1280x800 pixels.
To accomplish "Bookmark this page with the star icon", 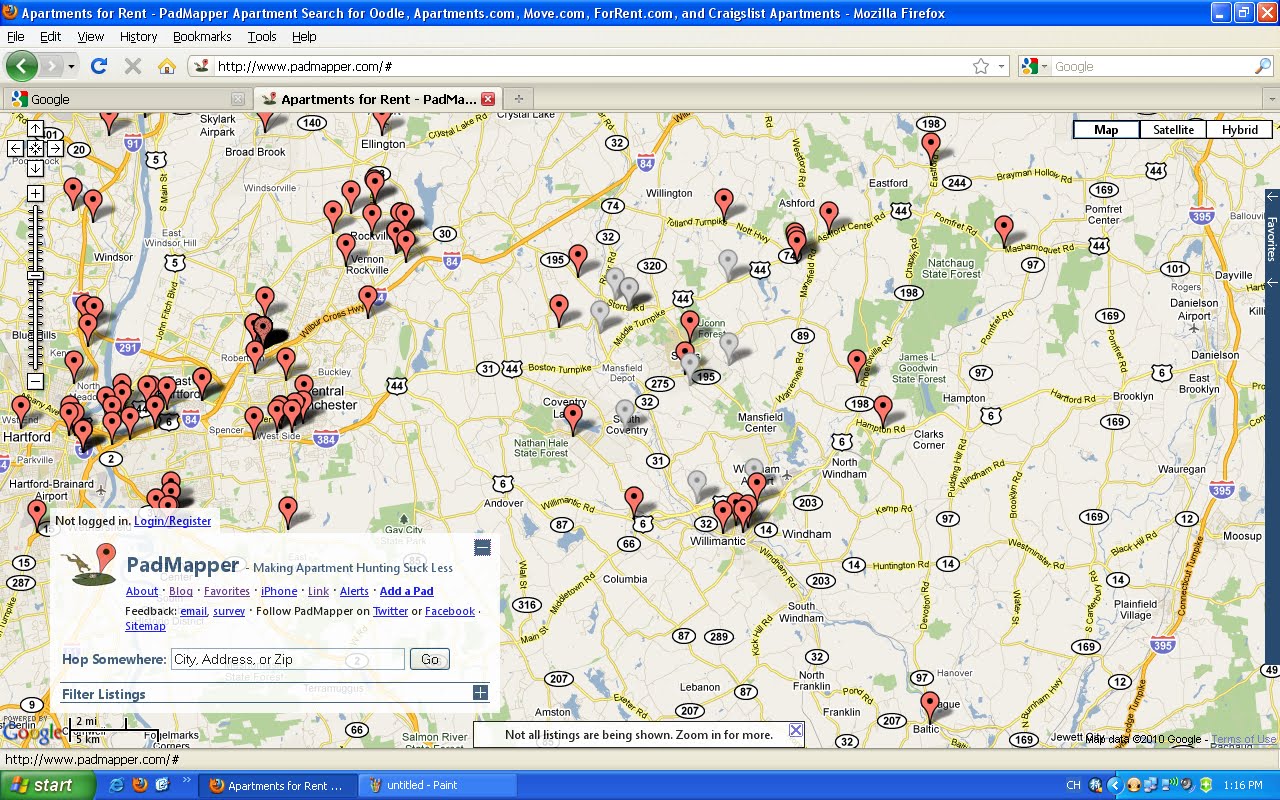I will pos(981,66).
